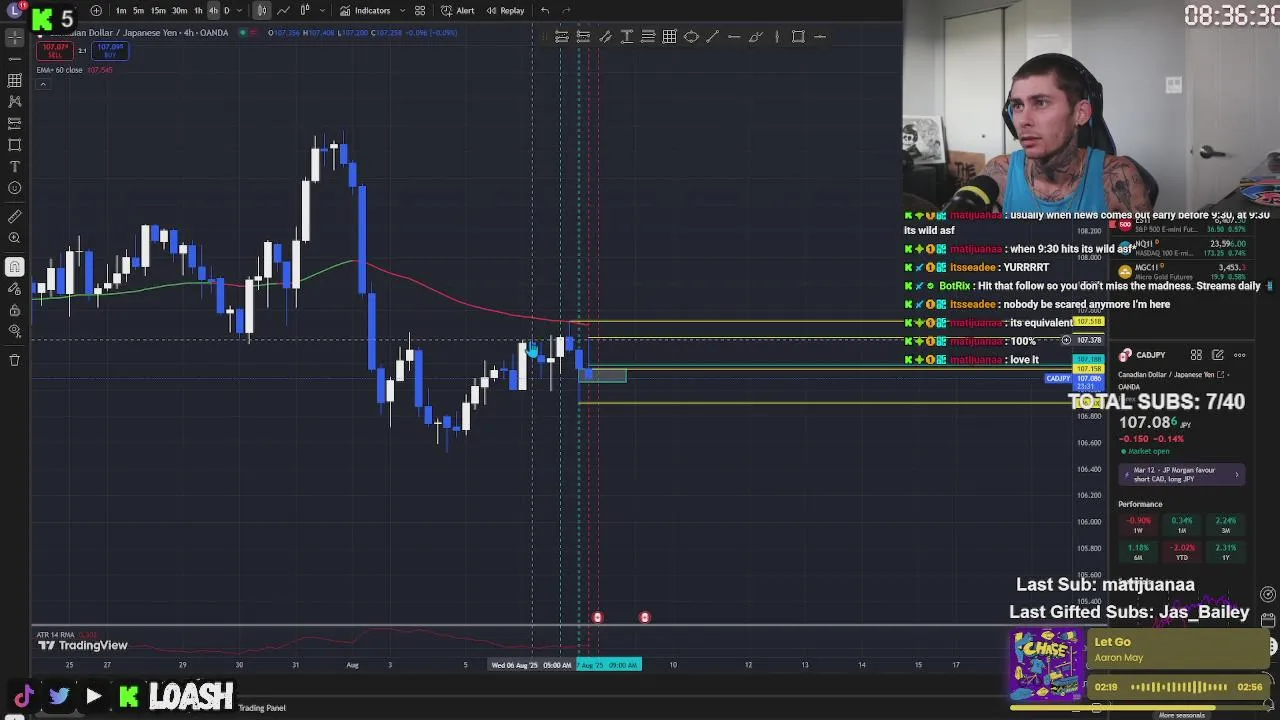Select line chart type icon
1280x720 pixels.
point(283,10)
